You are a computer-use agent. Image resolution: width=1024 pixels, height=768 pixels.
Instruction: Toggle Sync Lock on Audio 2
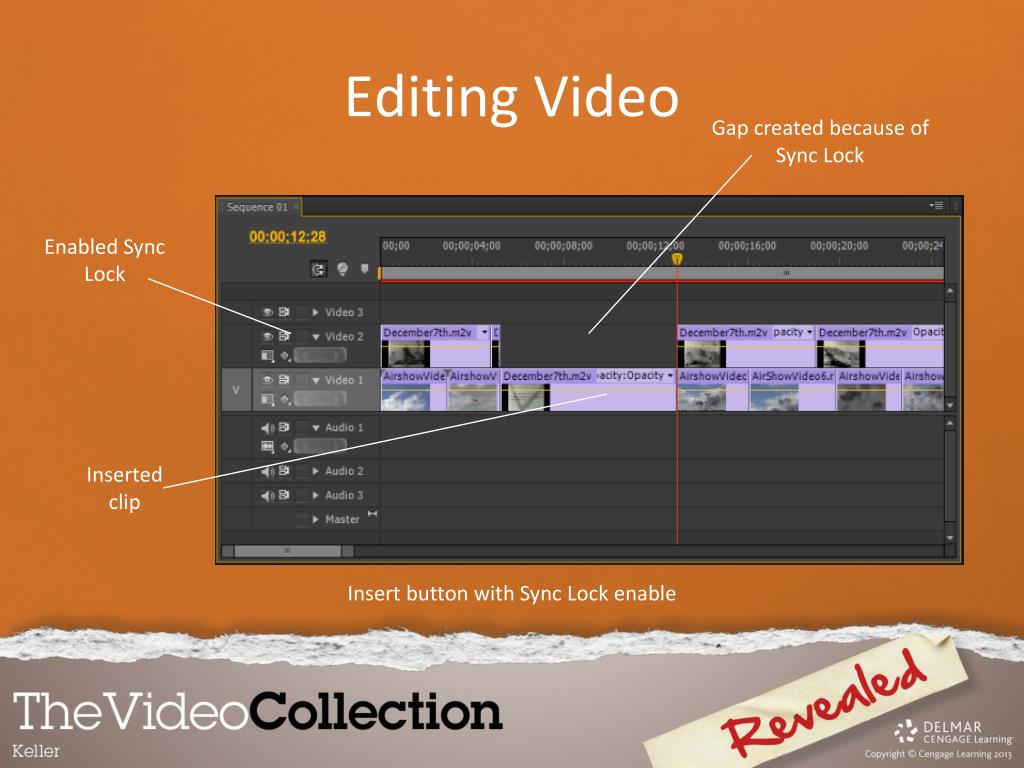tap(284, 471)
